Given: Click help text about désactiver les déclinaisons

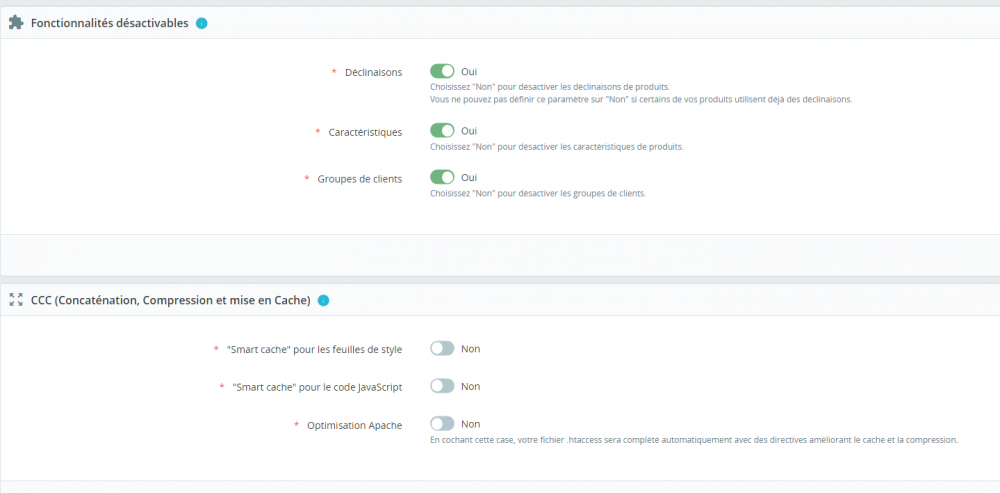Looking at the screenshot, I should pos(549,87).
